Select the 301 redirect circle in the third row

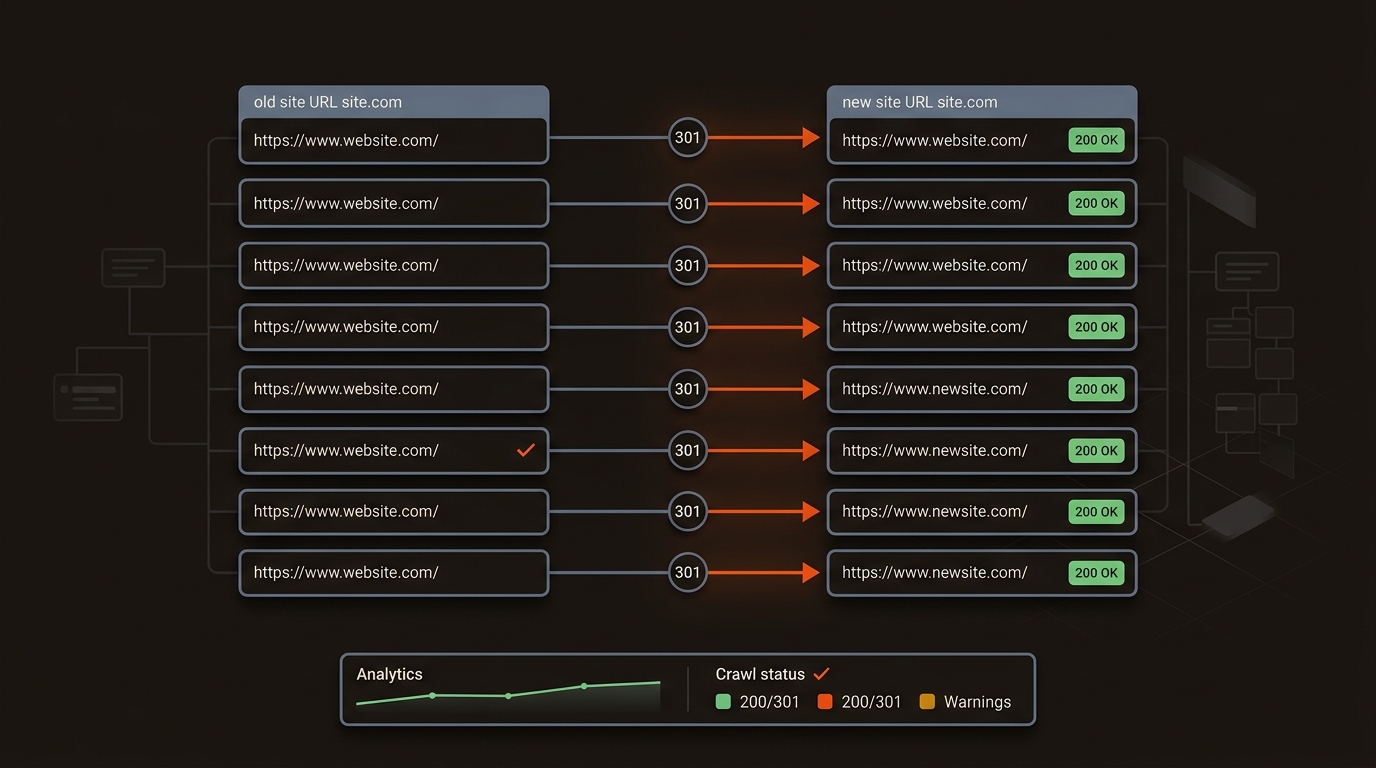[688, 266]
